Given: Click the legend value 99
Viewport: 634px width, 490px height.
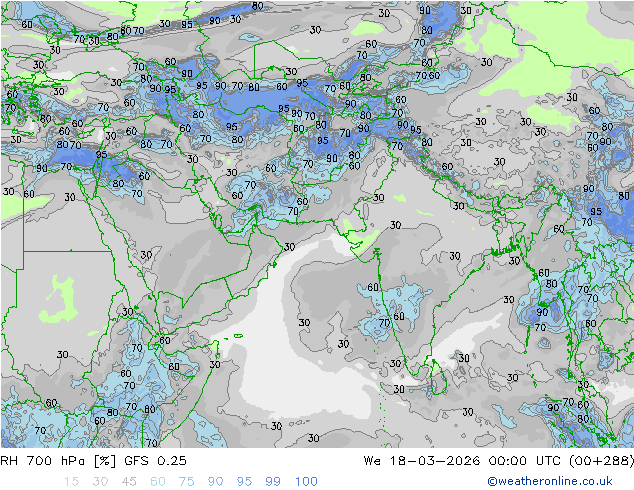Looking at the screenshot, I should pos(273,482).
